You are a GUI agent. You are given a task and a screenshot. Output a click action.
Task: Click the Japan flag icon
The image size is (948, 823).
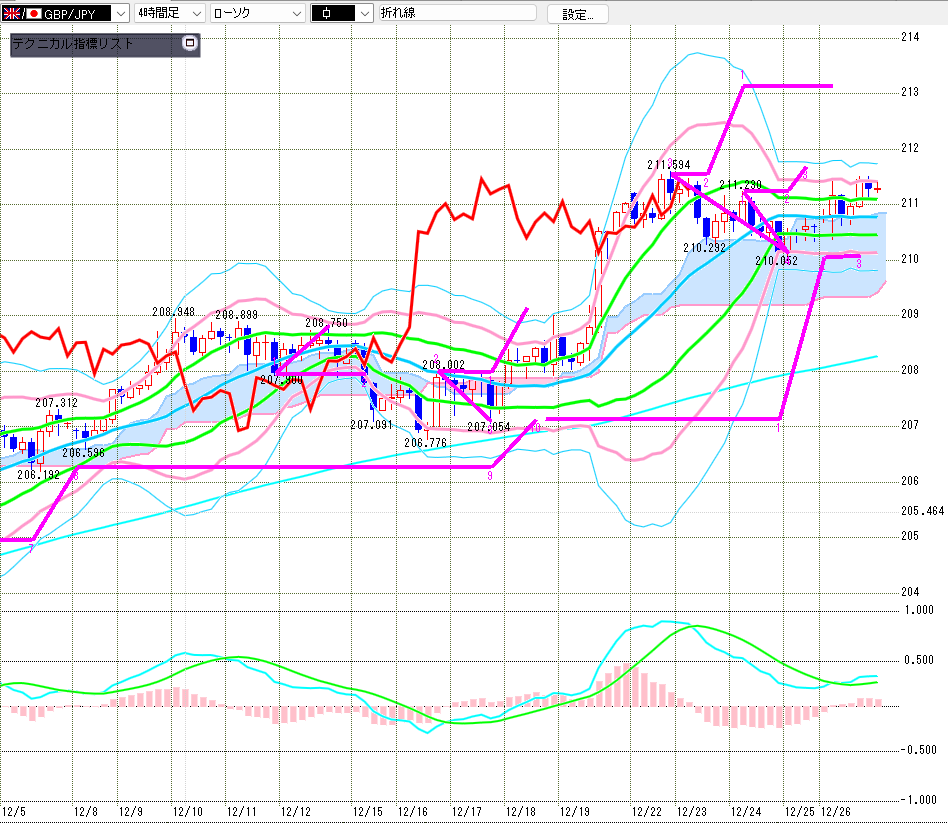(33, 13)
